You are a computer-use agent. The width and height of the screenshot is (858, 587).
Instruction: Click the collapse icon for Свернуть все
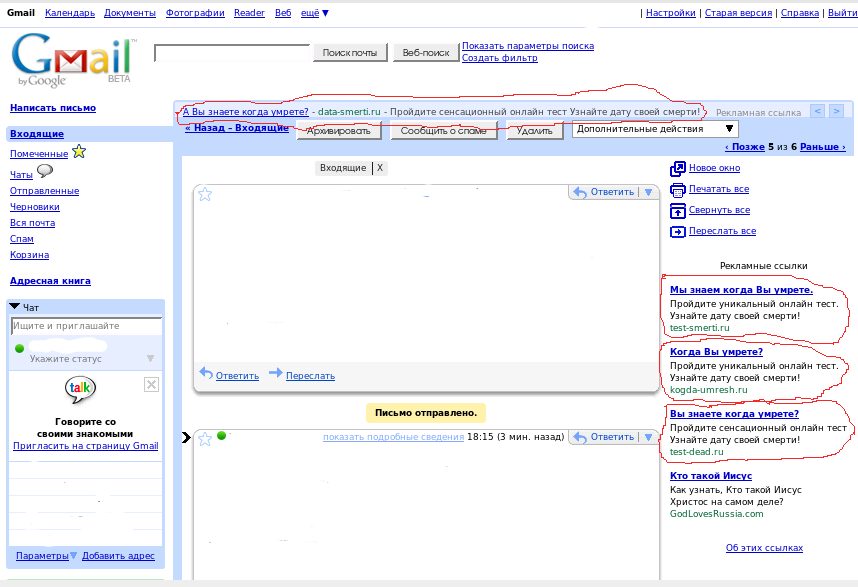(677, 211)
